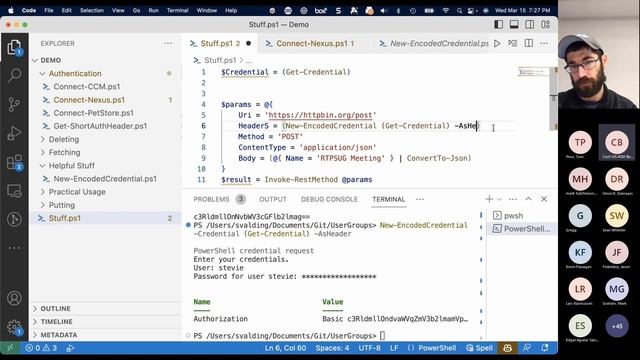Screen dimensions: 640x360
Task: Switch to the Stuff.ps1 editor tab
Action: pos(220,43)
